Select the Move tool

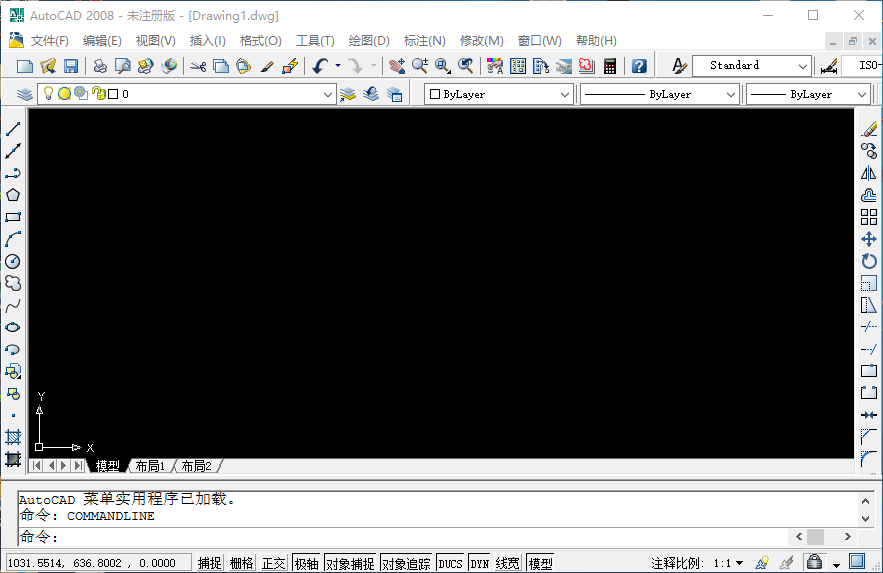[x=869, y=239]
